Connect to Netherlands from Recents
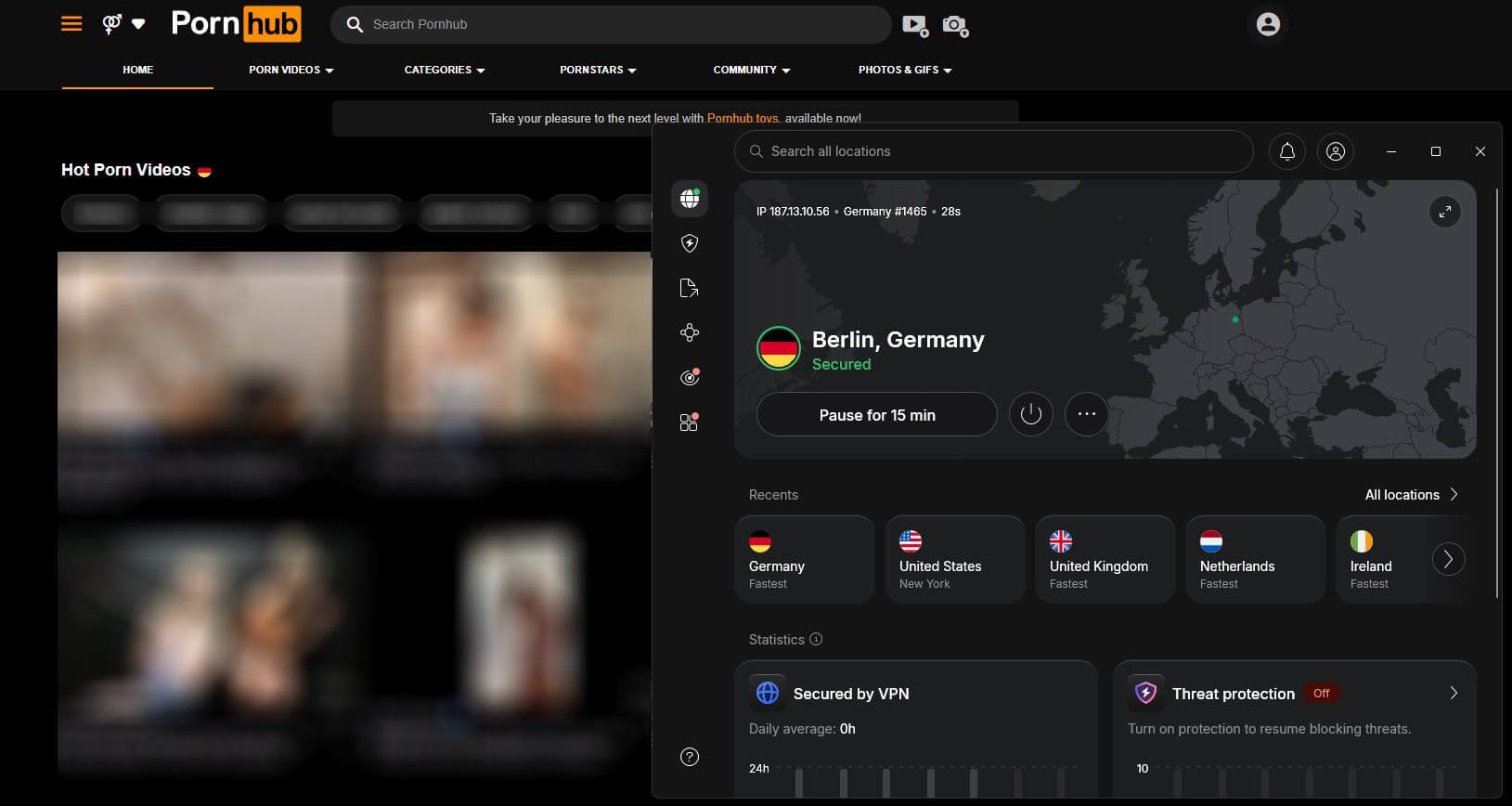 1256,560
